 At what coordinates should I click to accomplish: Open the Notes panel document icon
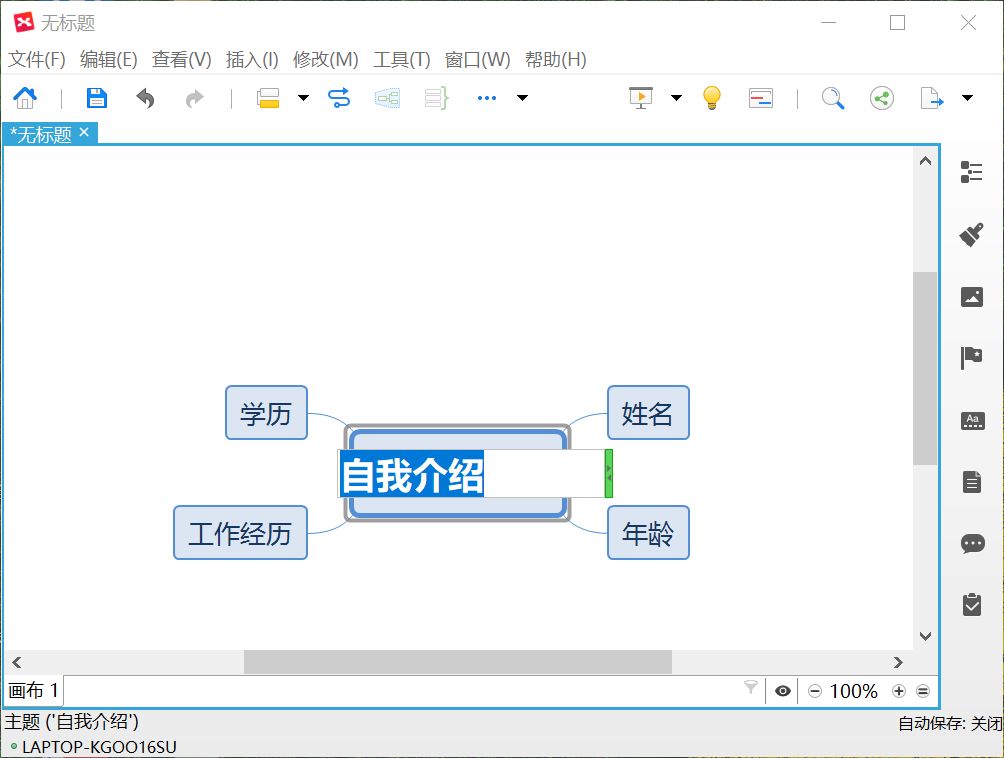[971, 480]
